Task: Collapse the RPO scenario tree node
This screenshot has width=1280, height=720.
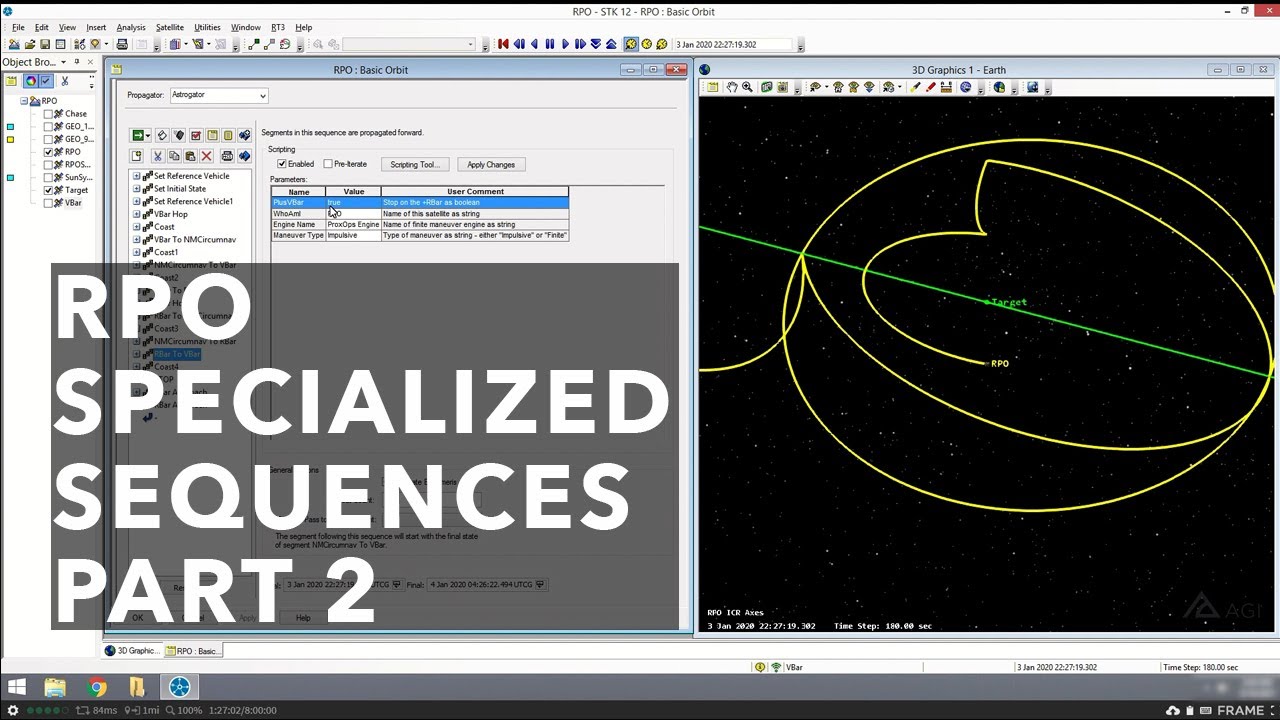Action: [23, 101]
